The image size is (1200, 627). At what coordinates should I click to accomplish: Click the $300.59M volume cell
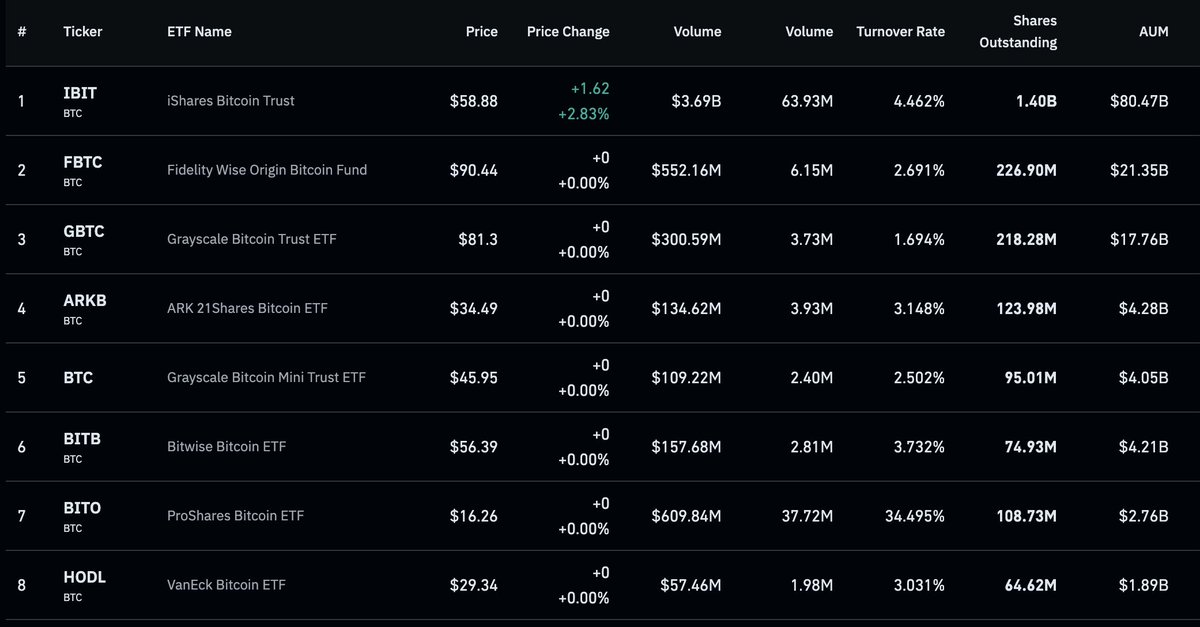(686, 239)
